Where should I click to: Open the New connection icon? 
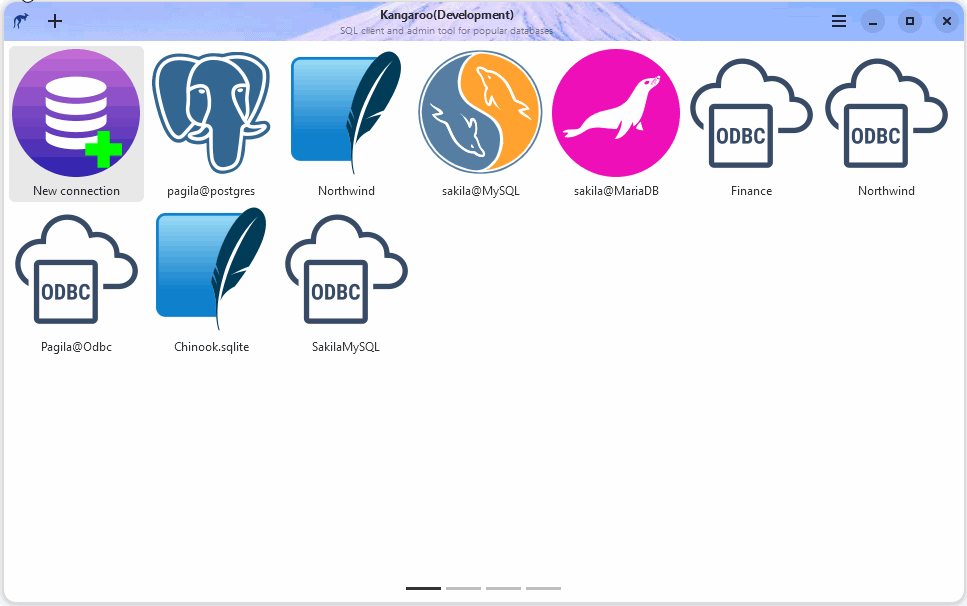pos(76,113)
